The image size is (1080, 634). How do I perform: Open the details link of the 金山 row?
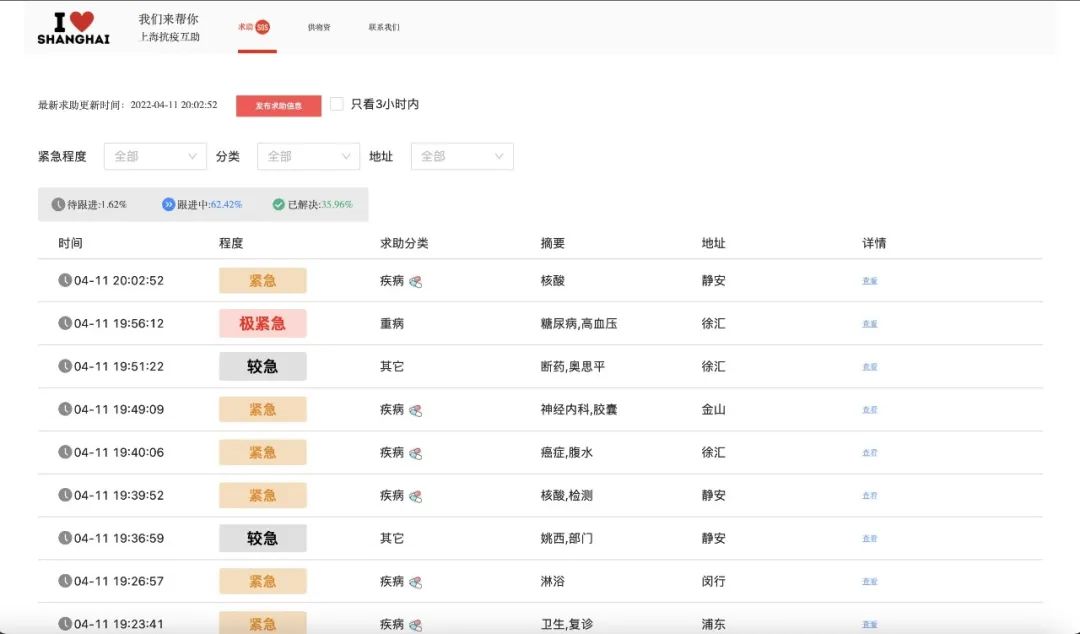point(870,409)
